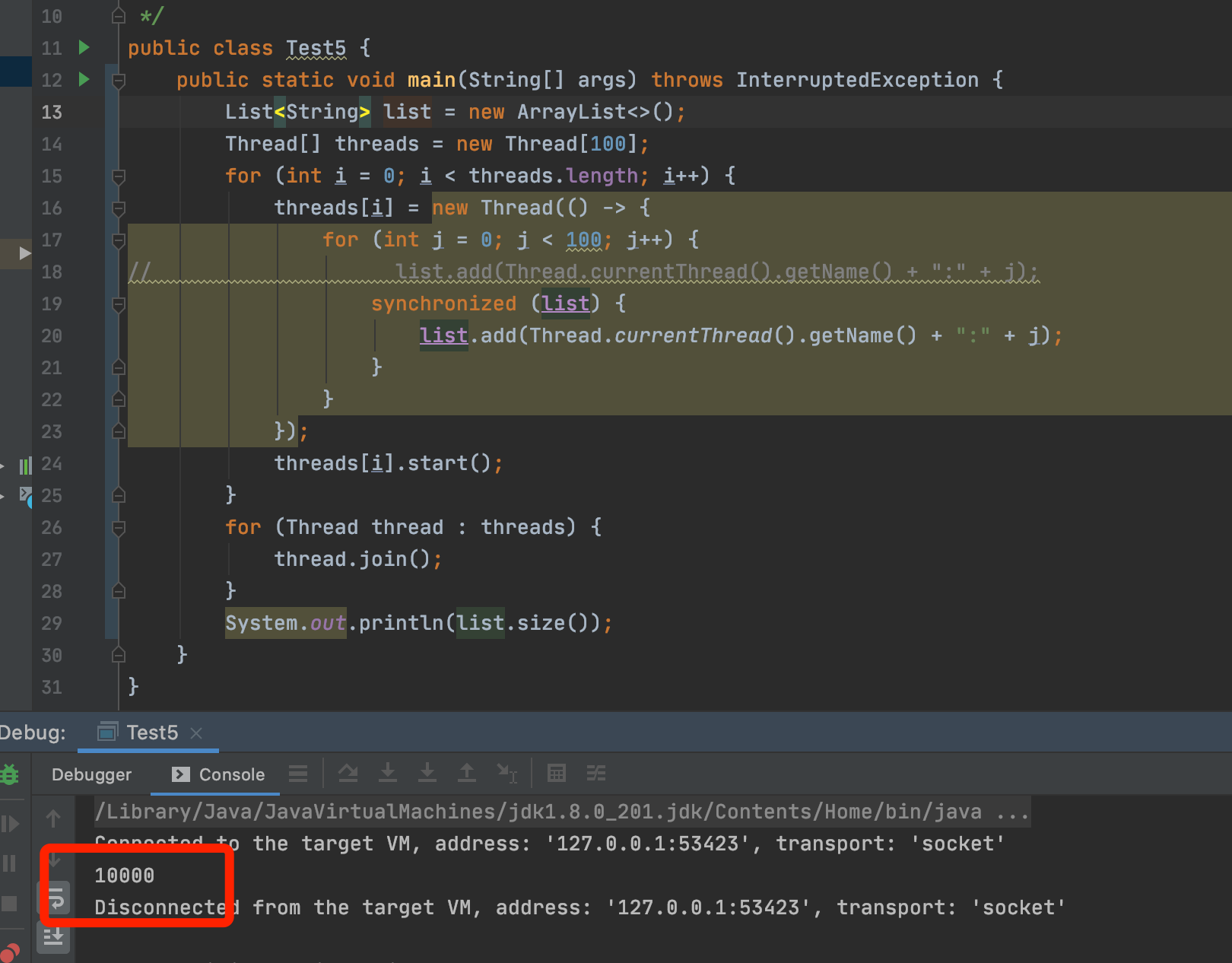This screenshot has width=1232, height=963.
Task: Click 'new Thread[100]' array size 100
Action: point(608,144)
